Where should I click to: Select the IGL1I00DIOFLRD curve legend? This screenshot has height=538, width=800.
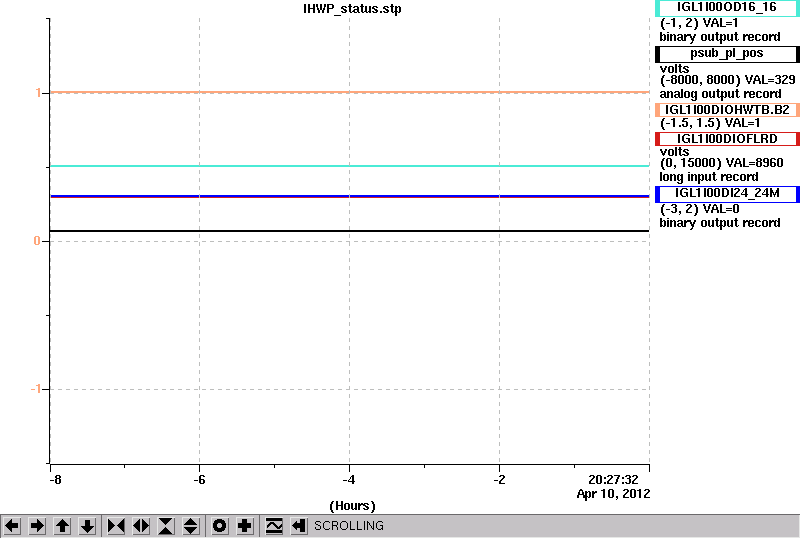pyautogui.click(x=727, y=139)
